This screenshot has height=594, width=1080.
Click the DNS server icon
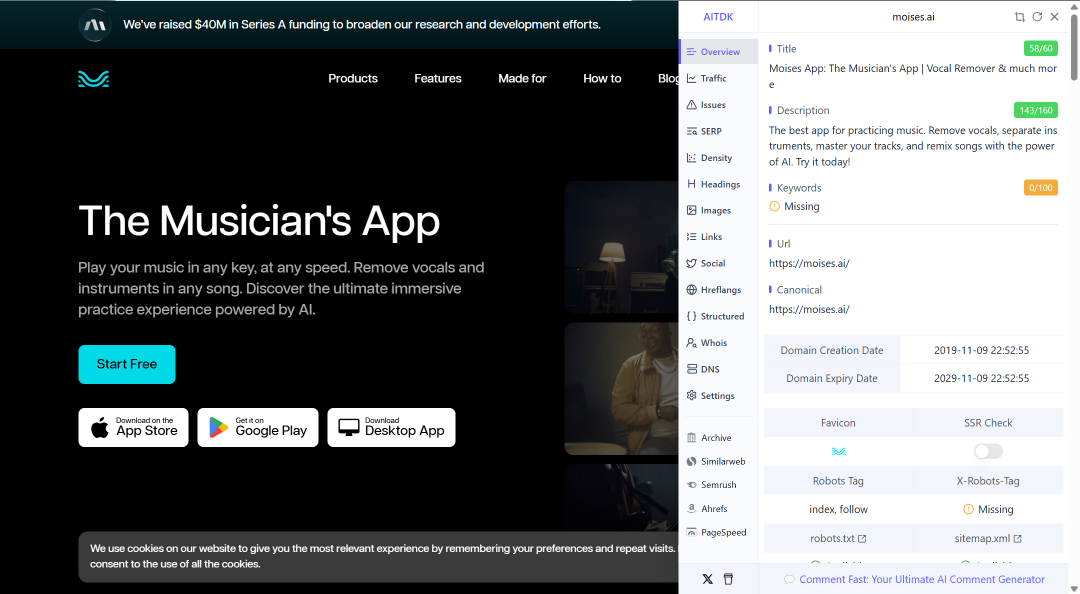tap(692, 369)
